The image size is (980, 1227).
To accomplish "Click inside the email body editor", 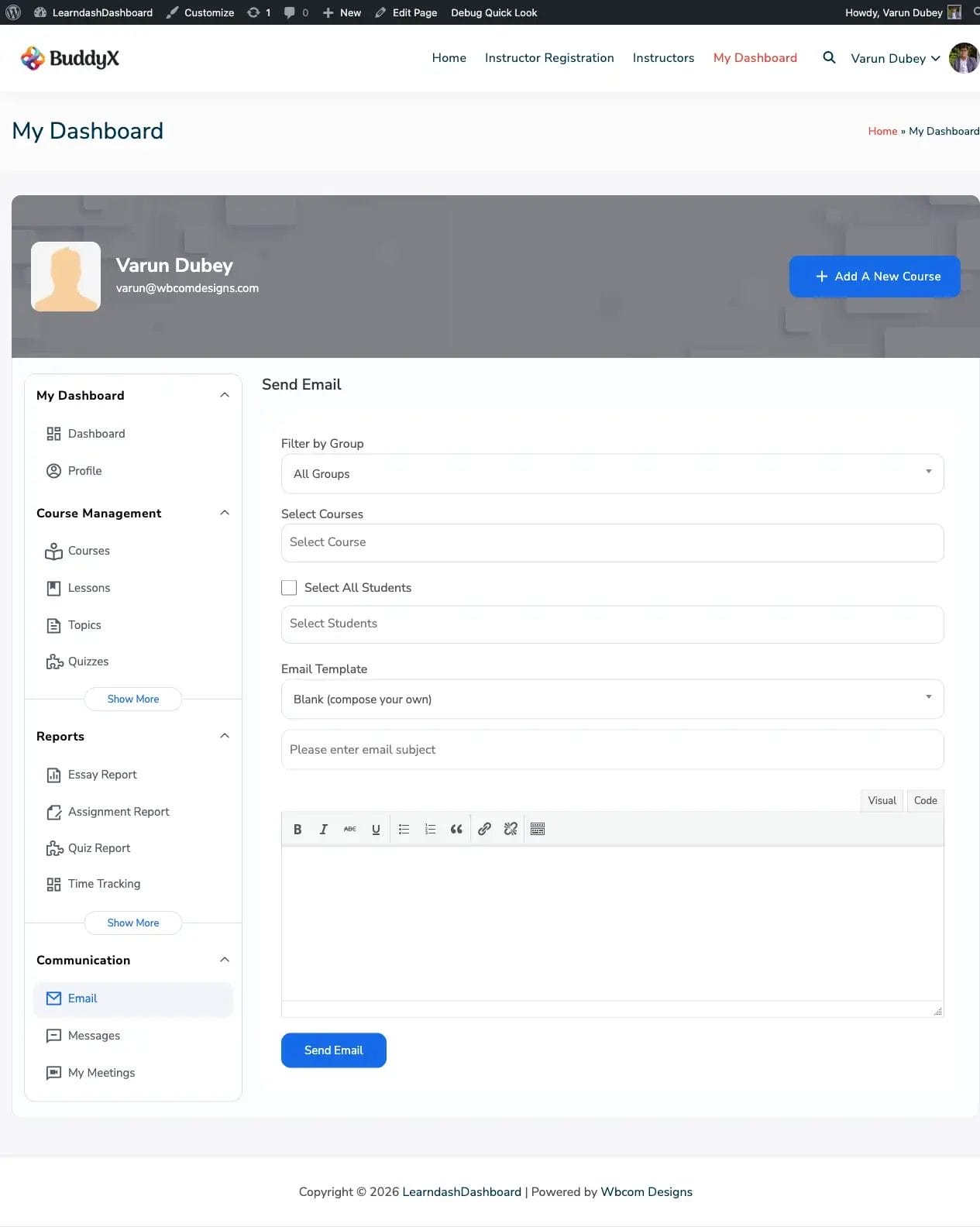I will click(612, 923).
